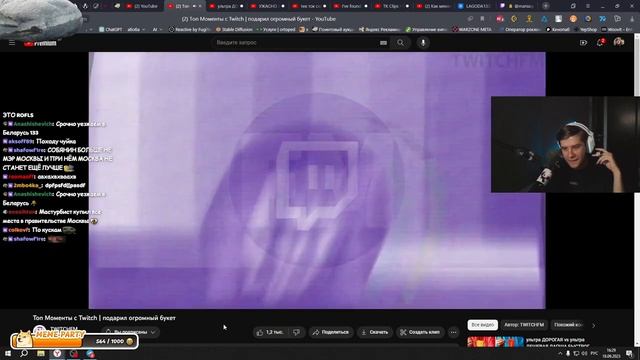
Task: Open the YouTube notifications bell
Action: 600,42
